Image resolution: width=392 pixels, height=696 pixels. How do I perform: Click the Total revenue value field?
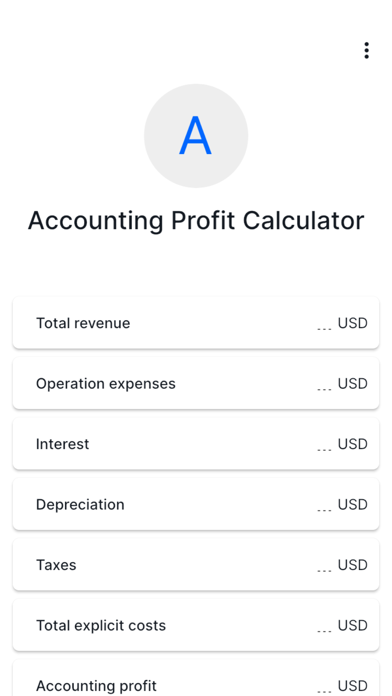324,324
